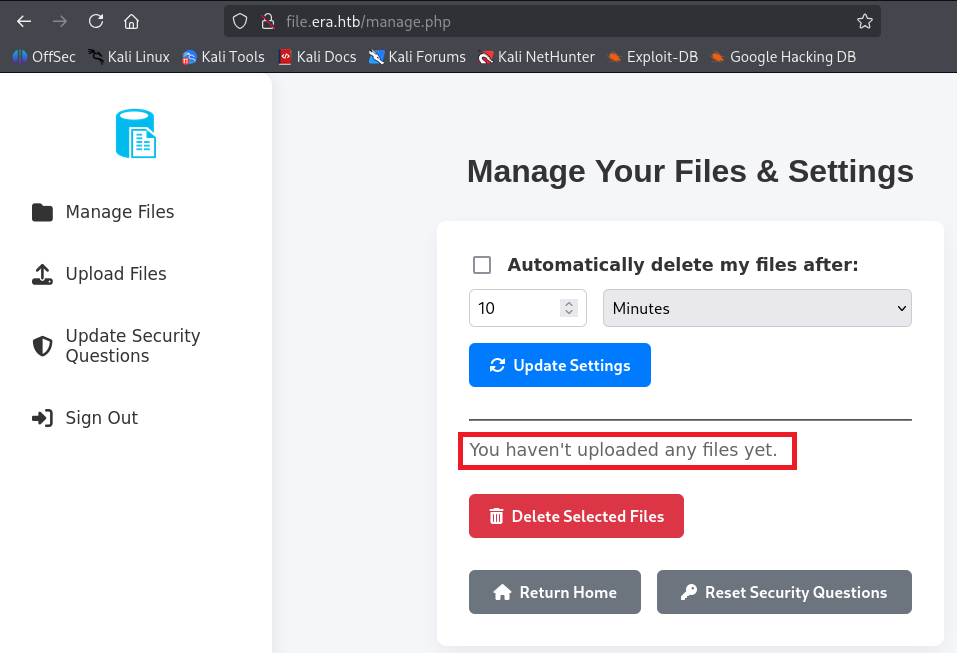957x653 pixels.
Task: Reload the page with the browser refresh icon
Action: tap(96, 21)
